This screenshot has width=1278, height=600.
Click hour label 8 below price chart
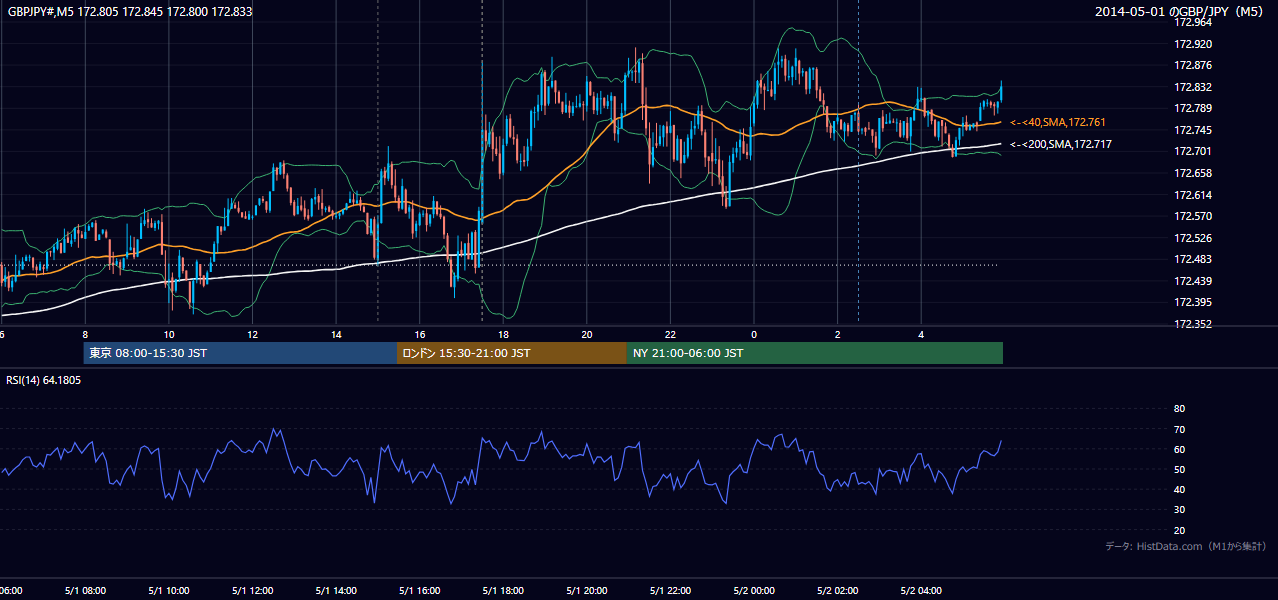[x=85, y=334]
